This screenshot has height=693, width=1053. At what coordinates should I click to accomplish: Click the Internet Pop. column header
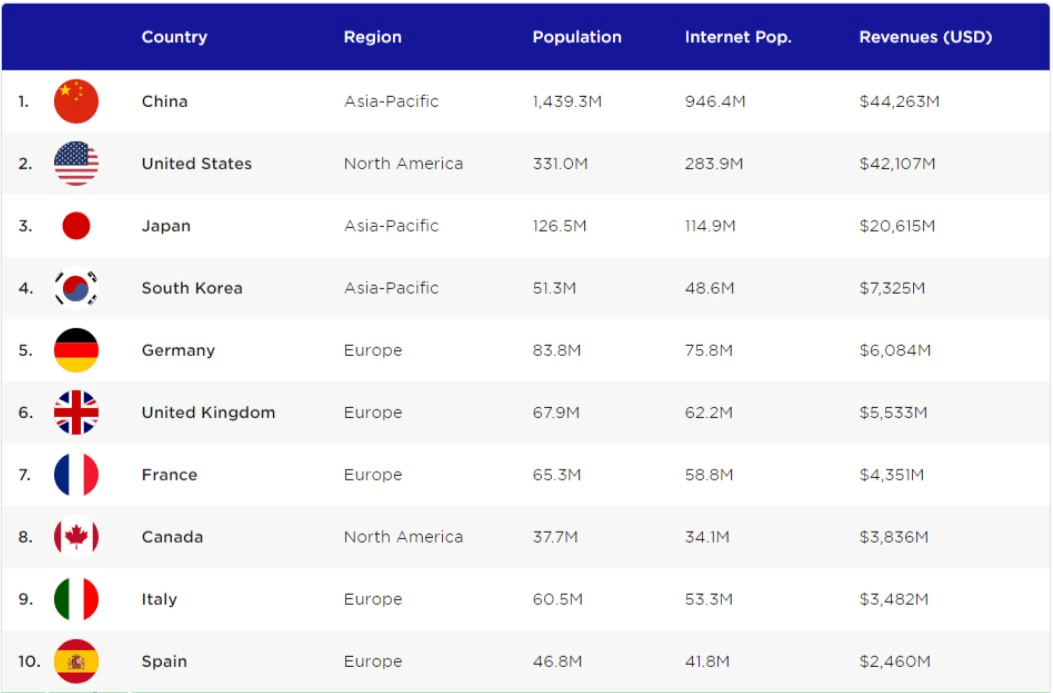pos(738,37)
